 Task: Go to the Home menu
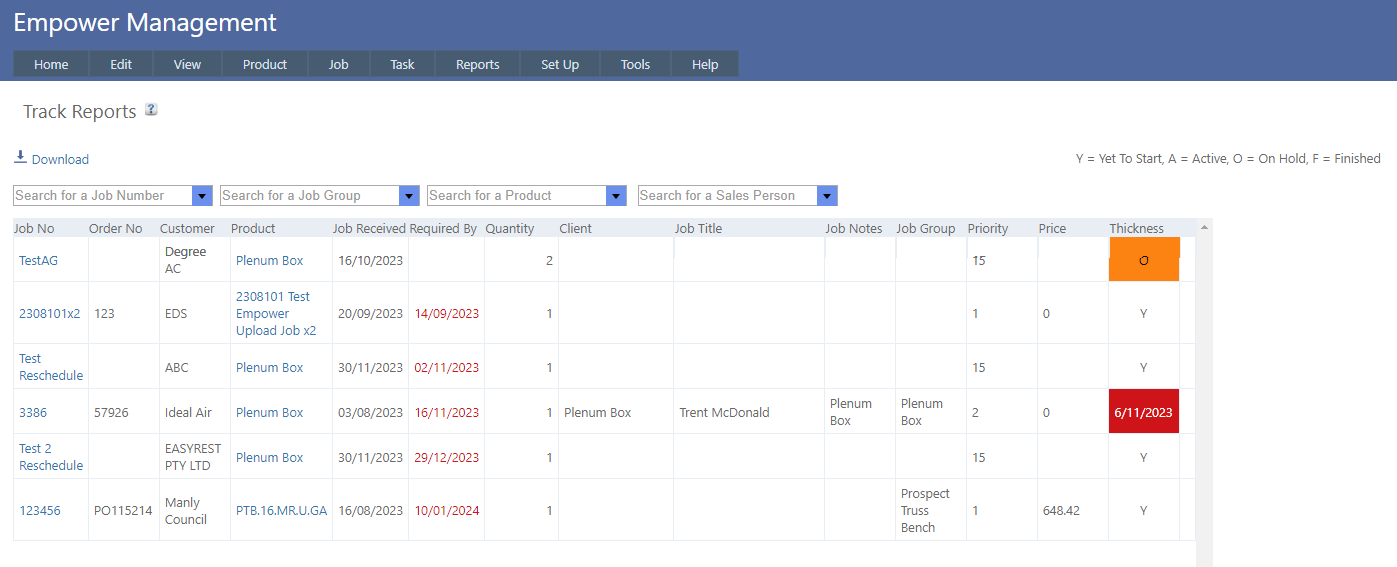coord(51,64)
